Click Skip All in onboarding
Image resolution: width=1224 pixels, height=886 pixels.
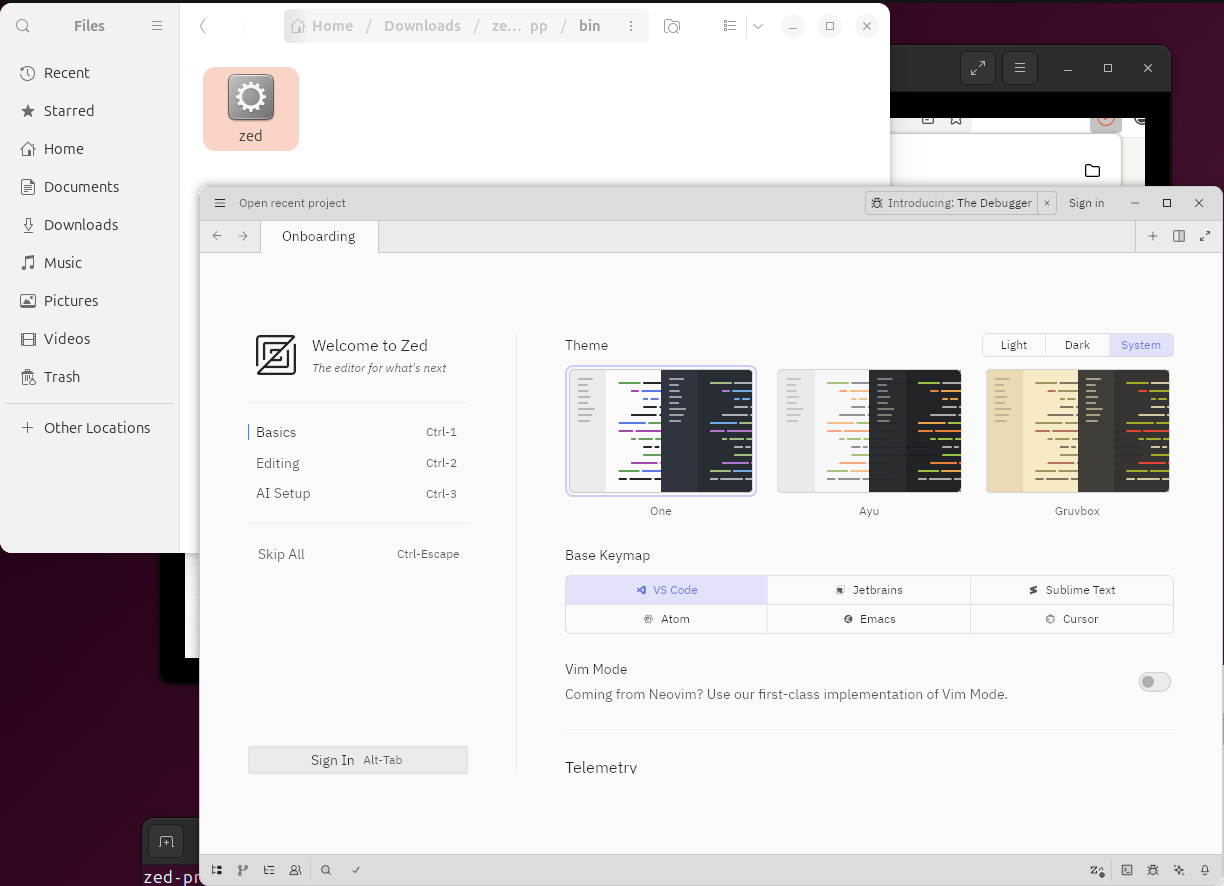click(358, 554)
